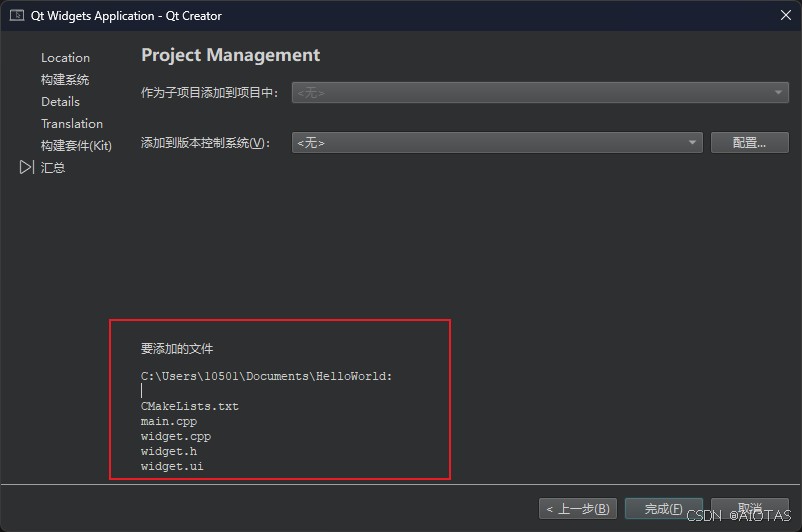The width and height of the screenshot is (802, 532).
Task: Cancel the wizard with 取消 button
Action: [x=750, y=509]
